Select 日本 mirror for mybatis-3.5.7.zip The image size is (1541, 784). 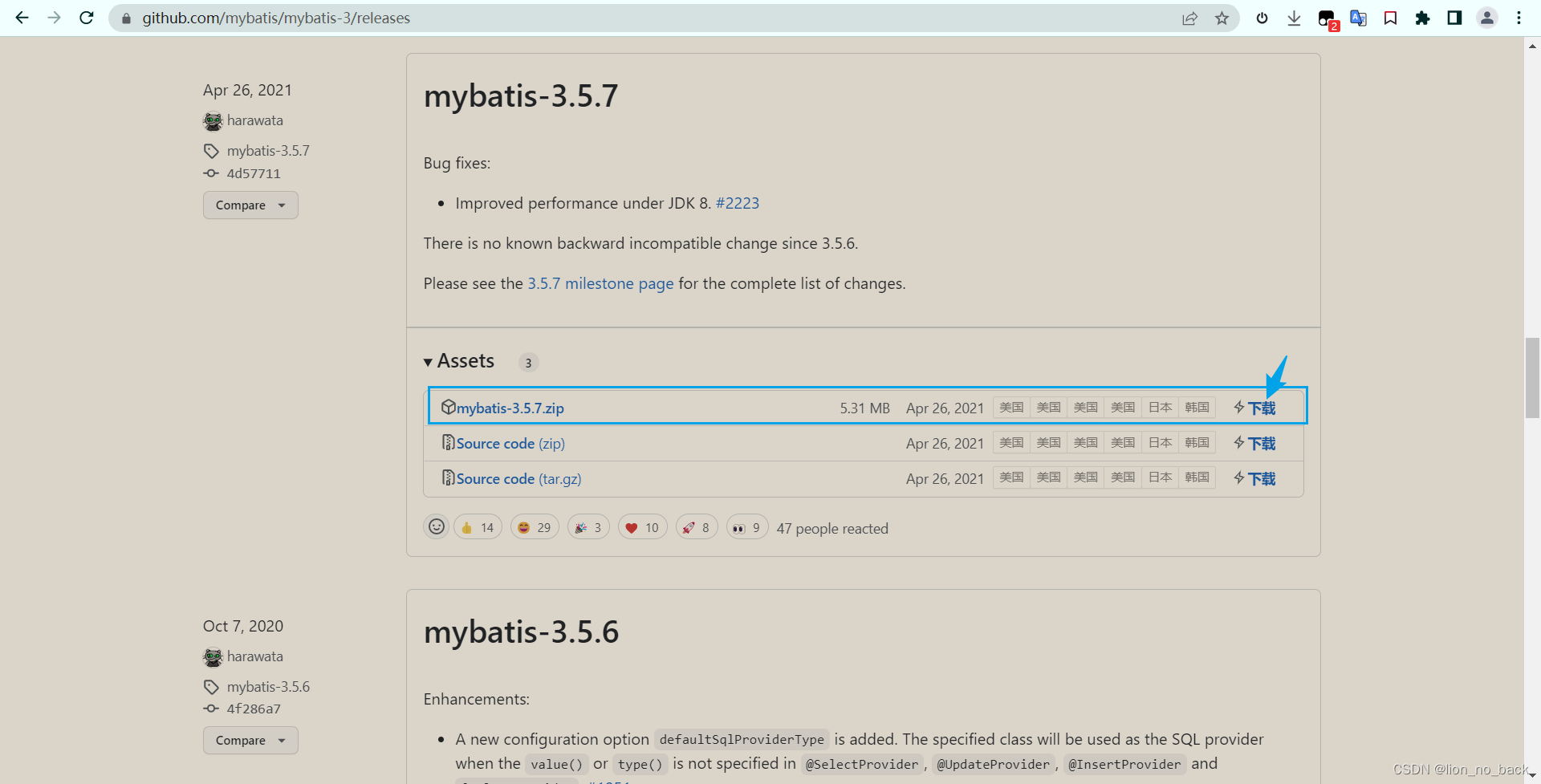[x=1160, y=408]
